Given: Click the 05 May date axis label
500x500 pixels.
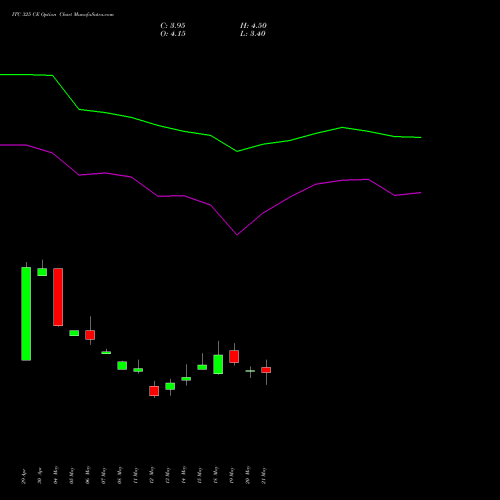Looking at the screenshot, I should [72, 476].
